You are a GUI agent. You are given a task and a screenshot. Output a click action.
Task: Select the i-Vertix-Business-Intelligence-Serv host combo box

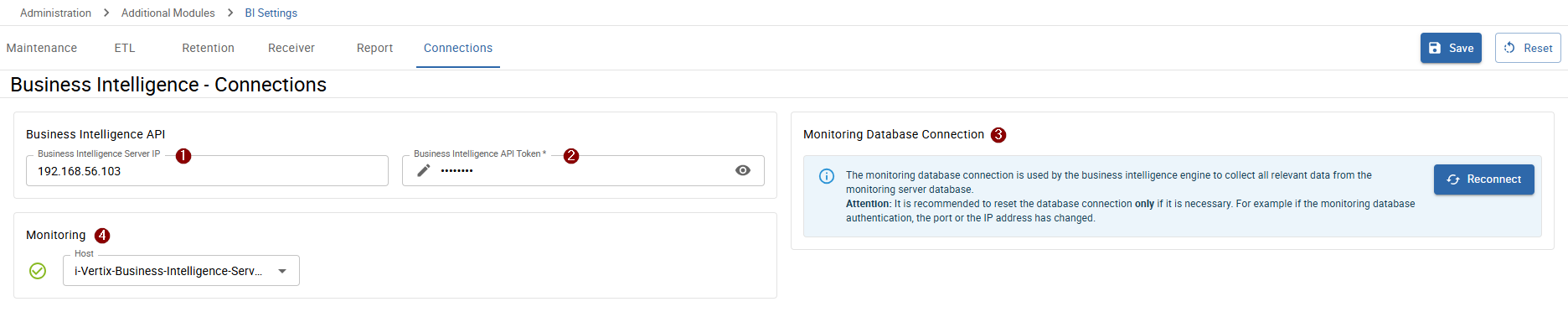(181, 271)
